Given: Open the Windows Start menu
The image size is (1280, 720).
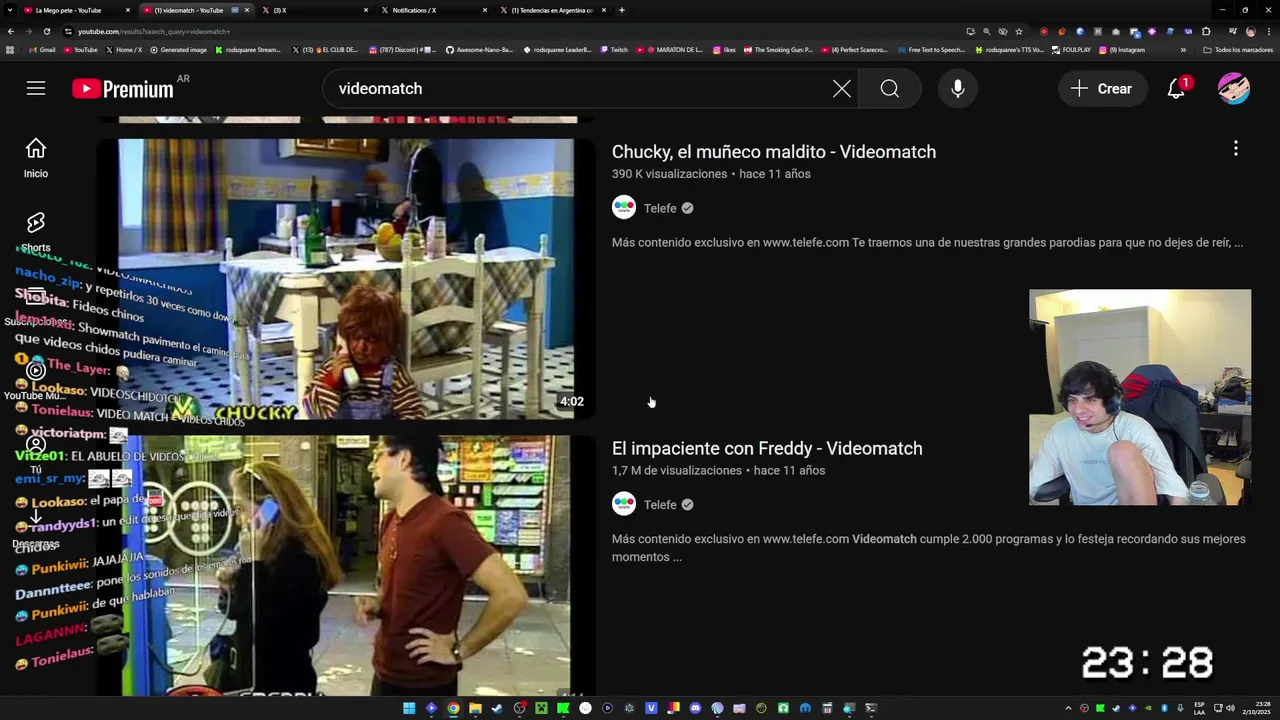Looking at the screenshot, I should coord(409,708).
